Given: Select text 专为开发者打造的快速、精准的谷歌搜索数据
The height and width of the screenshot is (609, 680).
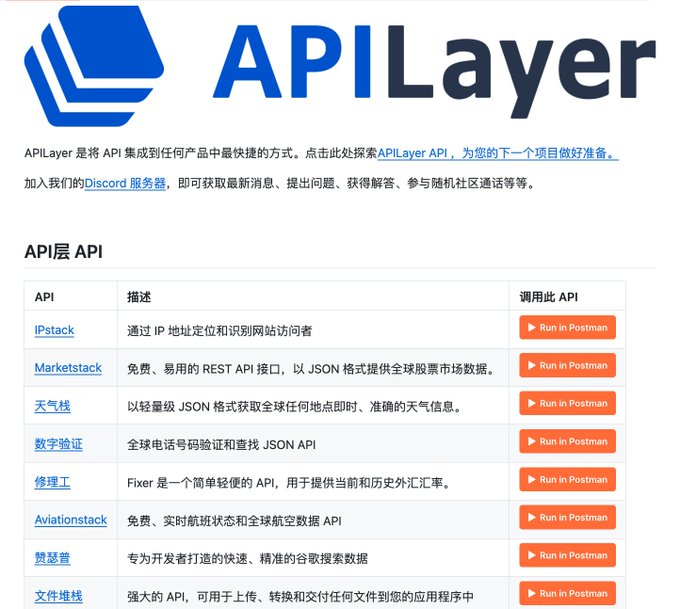Looking at the screenshot, I should [247, 559].
